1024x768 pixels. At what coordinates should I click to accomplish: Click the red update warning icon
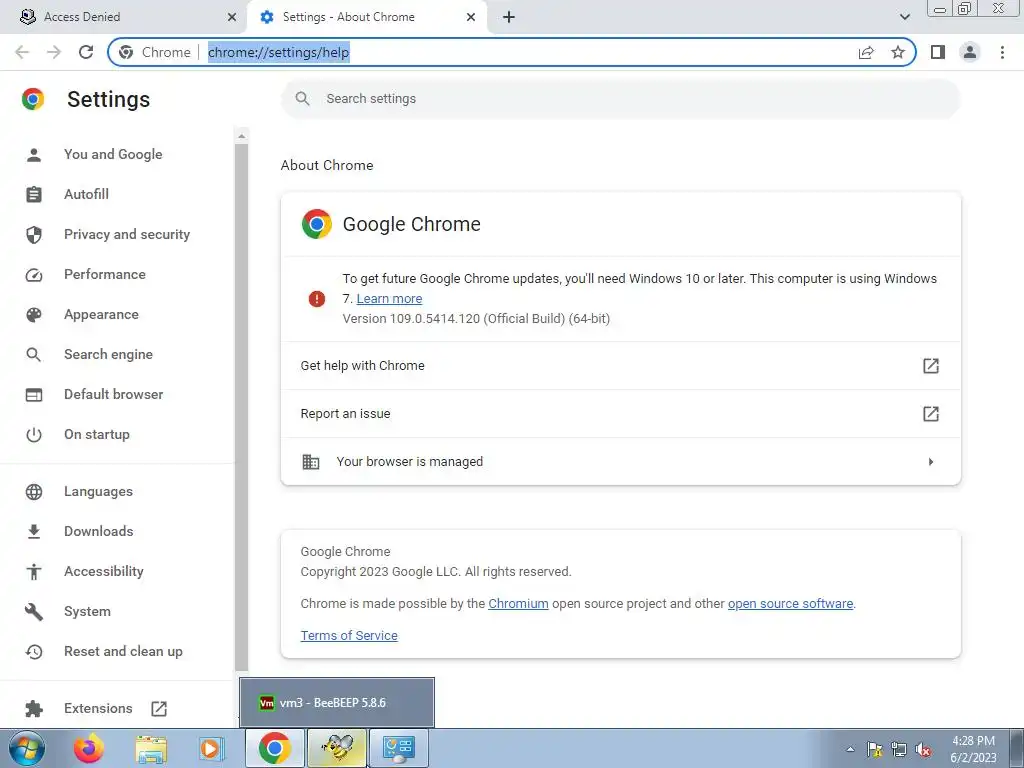coord(317,299)
